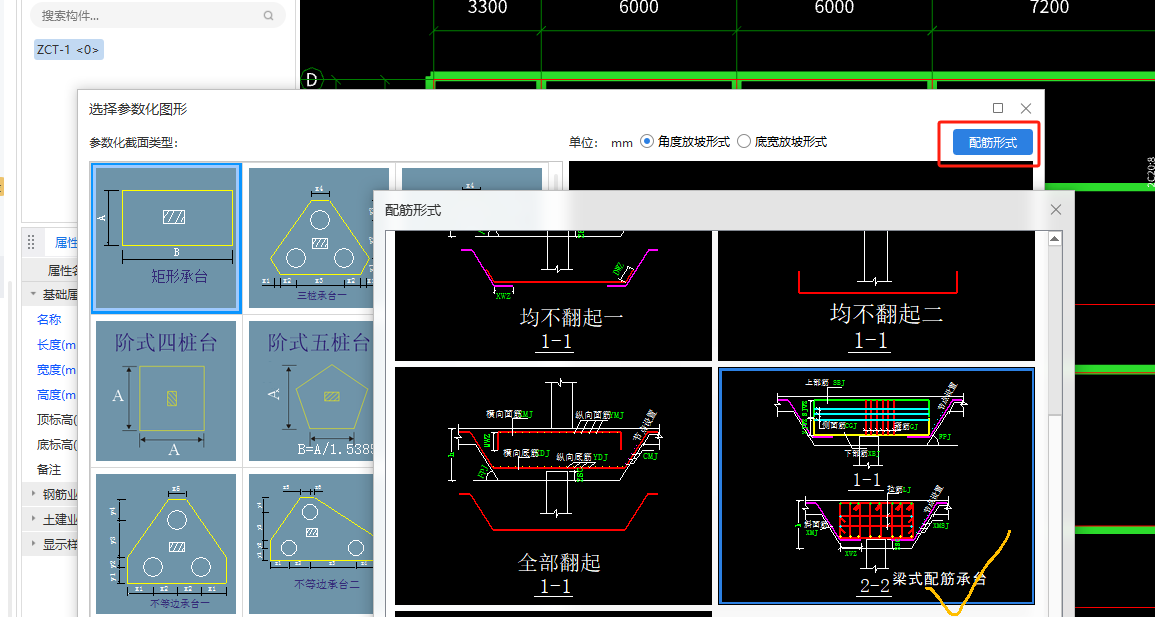Click the 备注 property row
The image size is (1155, 617).
[x=49, y=469]
